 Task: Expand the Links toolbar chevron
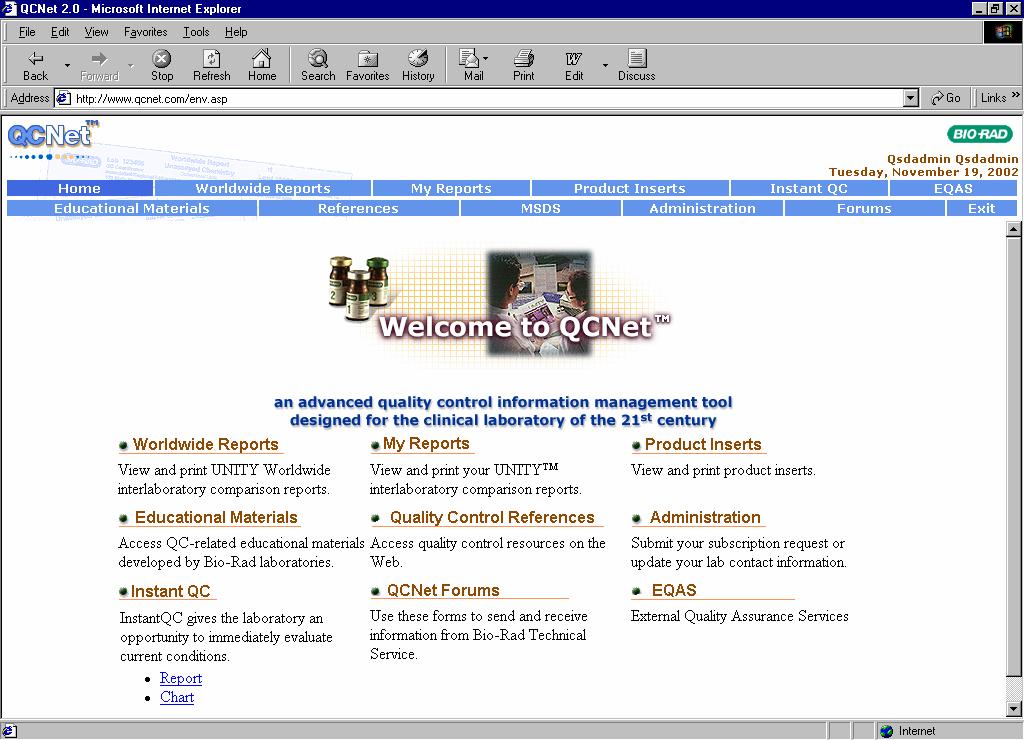(x=1016, y=95)
